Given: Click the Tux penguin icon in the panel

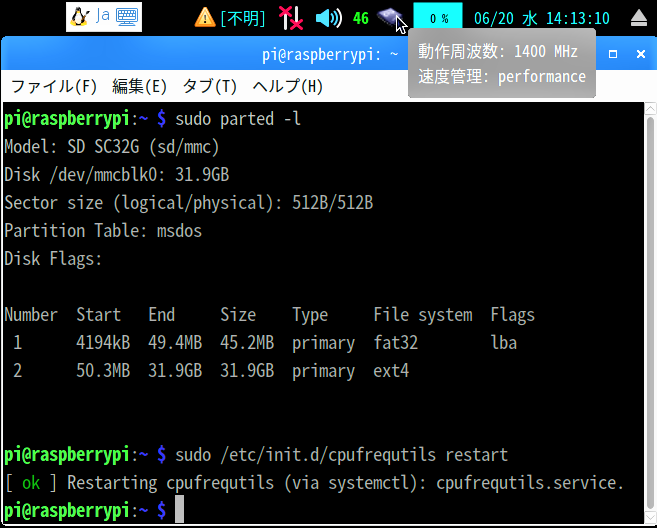Looking at the screenshot, I should 80,17.
